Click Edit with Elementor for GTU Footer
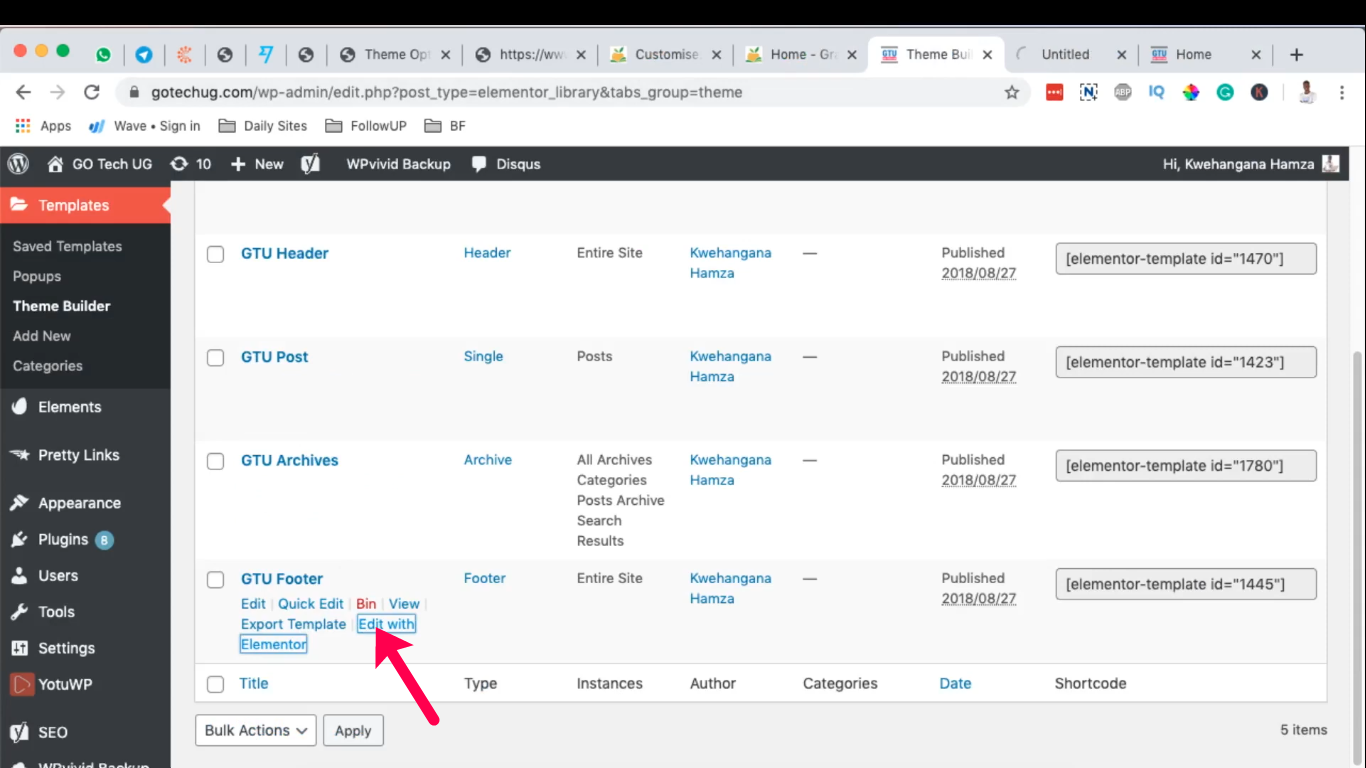Image resolution: width=1366 pixels, height=768 pixels. pos(386,624)
